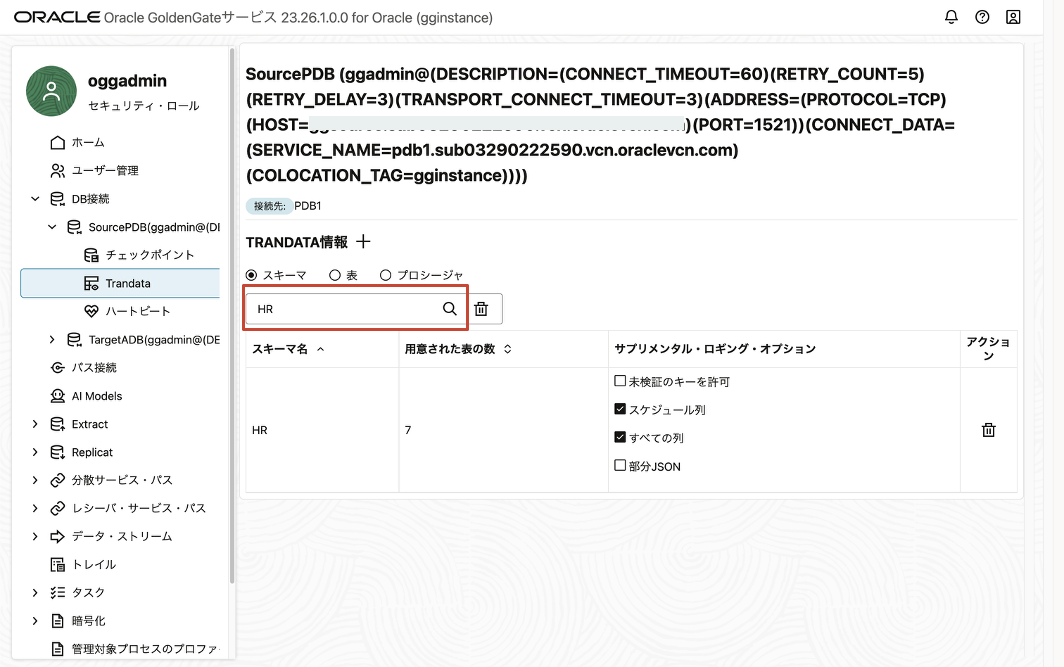Open ホーム in the sidebar
Image resolution: width=1064 pixels, height=667 pixels.
click(x=87, y=143)
